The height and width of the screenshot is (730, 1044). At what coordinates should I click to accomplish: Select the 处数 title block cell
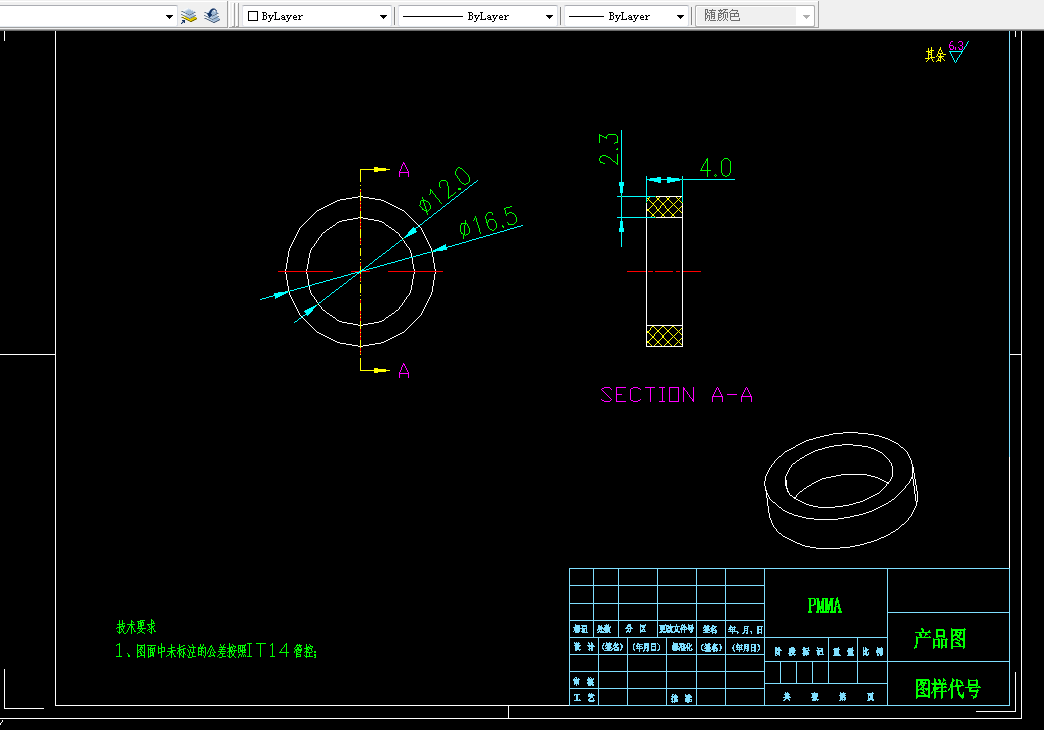[x=605, y=629]
